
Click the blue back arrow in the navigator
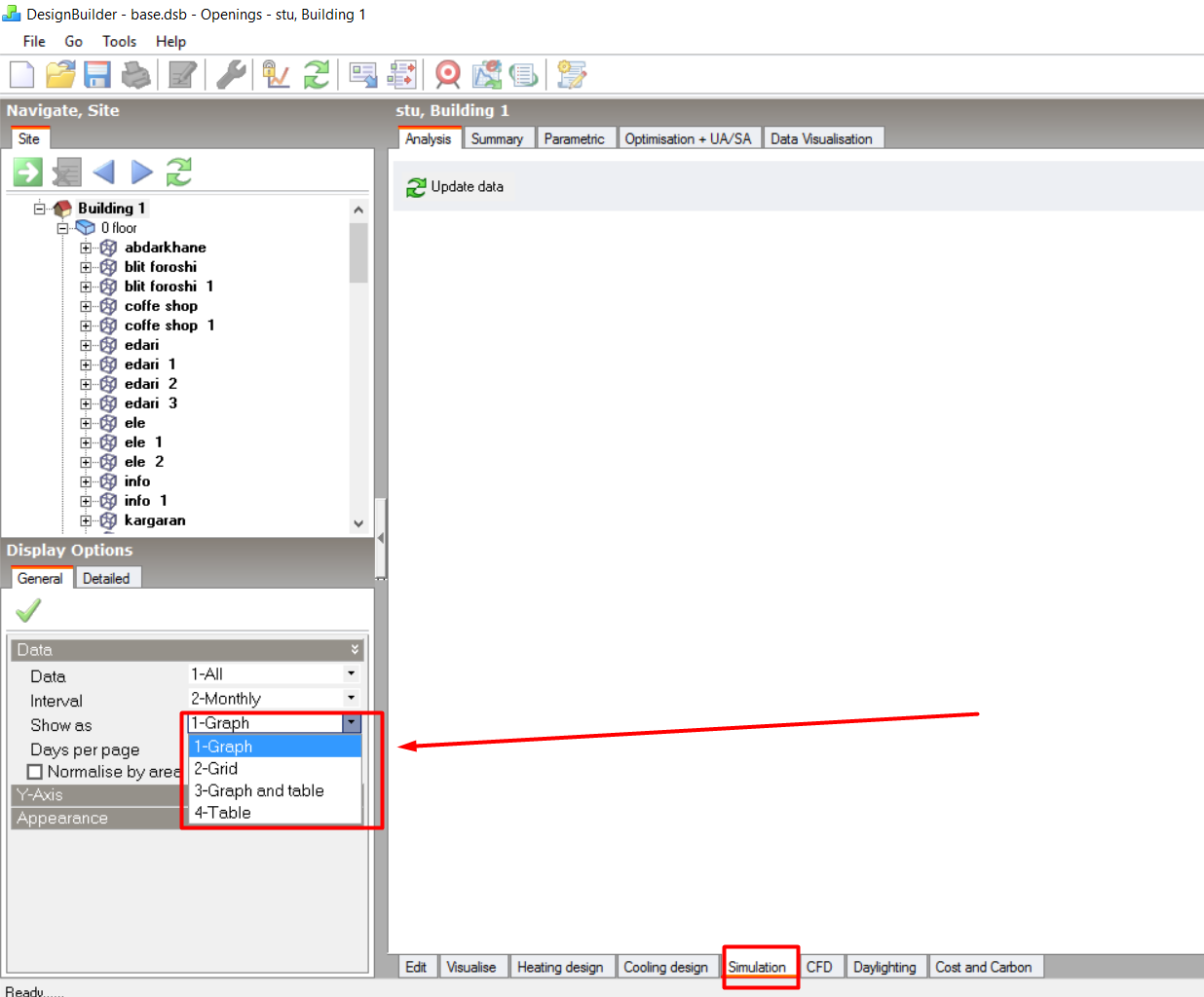[103, 173]
